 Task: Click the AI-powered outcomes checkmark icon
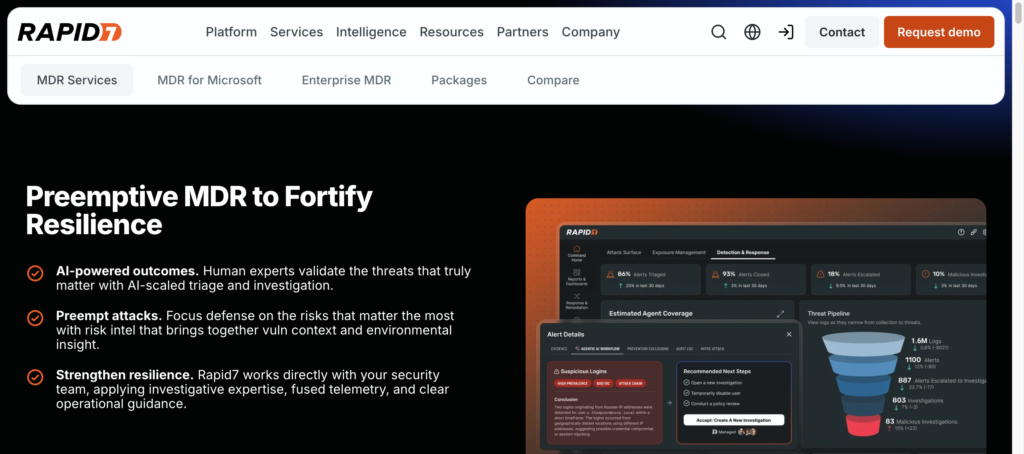35,273
